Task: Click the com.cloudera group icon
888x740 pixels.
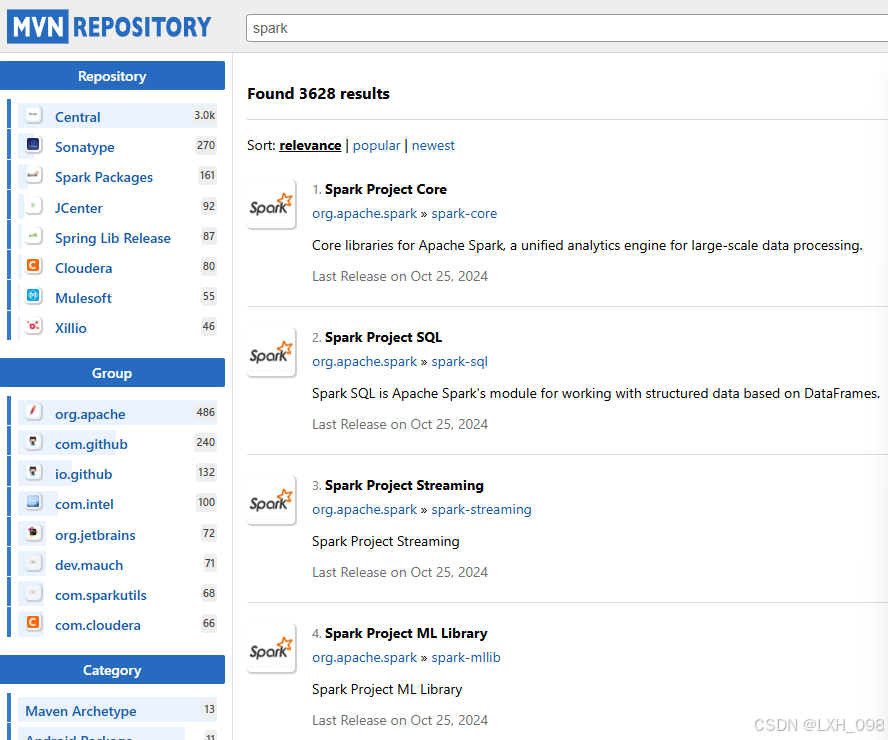Action: pyautogui.click(x=33, y=623)
